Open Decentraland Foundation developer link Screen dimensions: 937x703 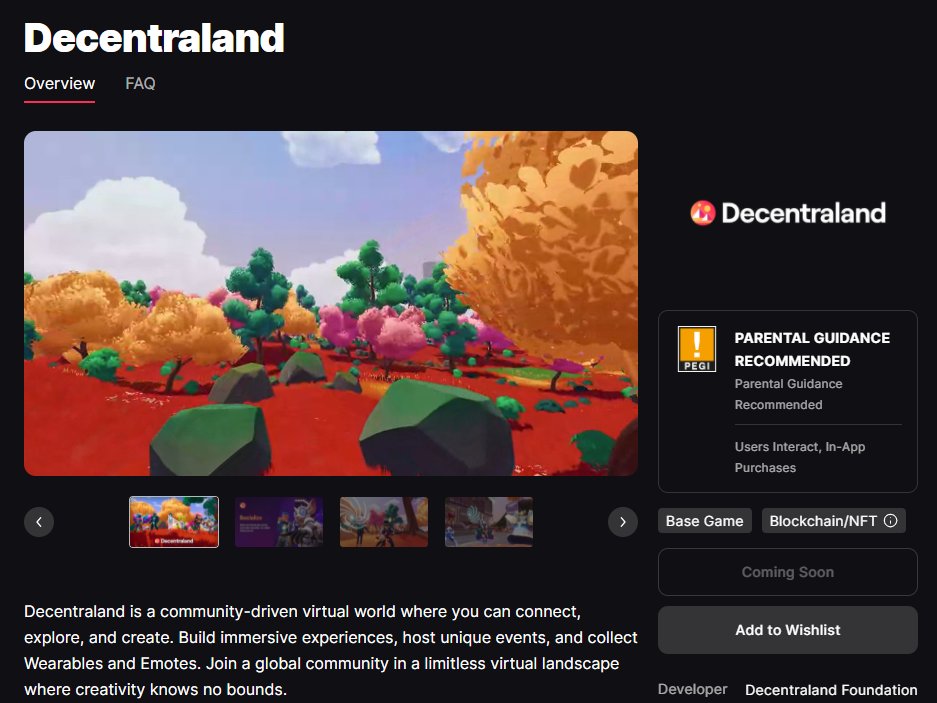coord(831,690)
